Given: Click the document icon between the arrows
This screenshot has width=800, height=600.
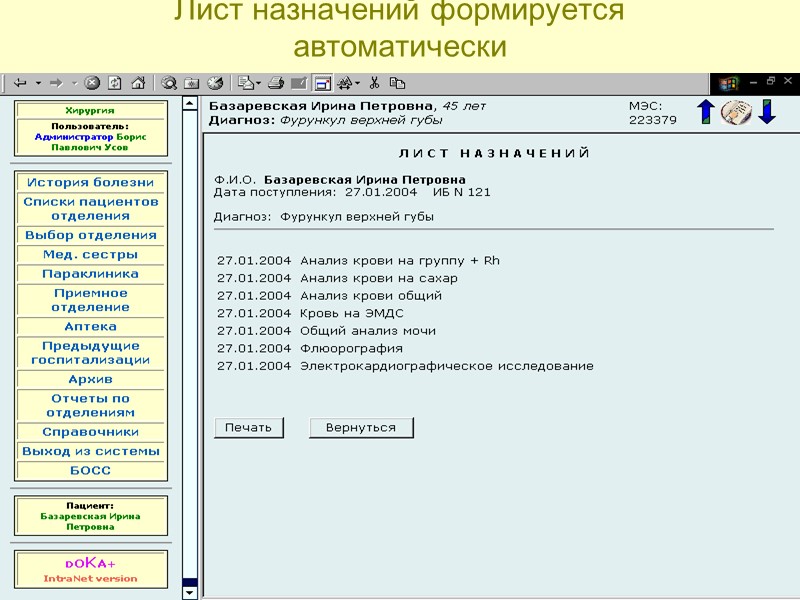Looking at the screenshot, I should 736,112.
